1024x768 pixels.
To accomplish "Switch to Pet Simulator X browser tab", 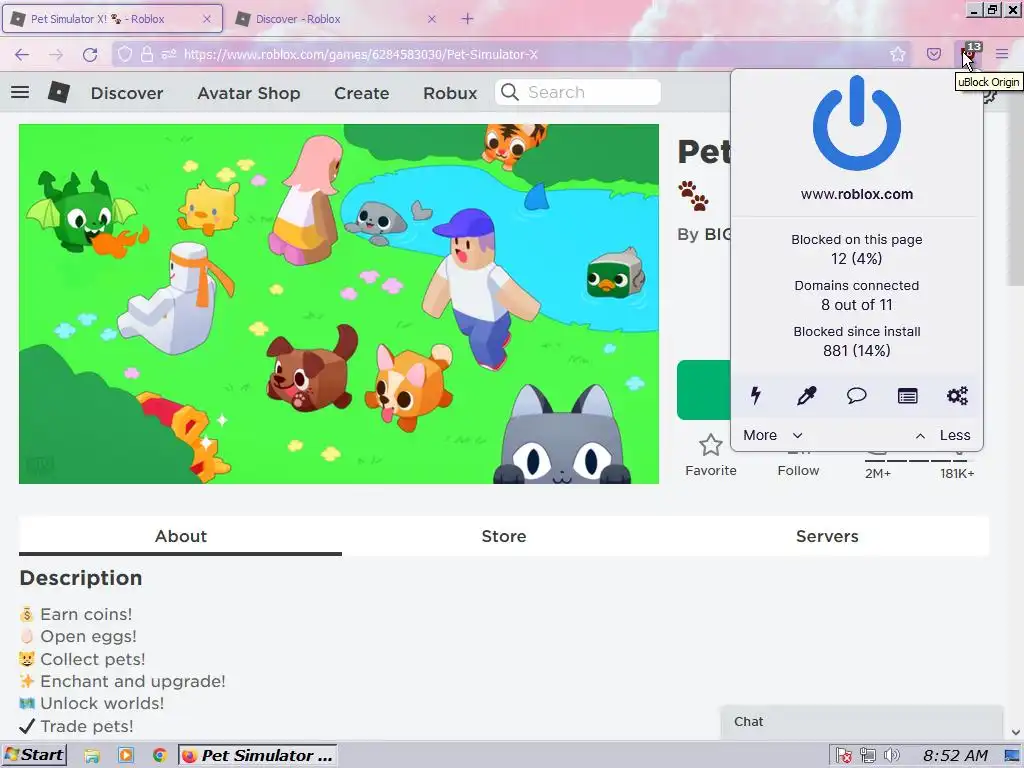I will point(112,19).
